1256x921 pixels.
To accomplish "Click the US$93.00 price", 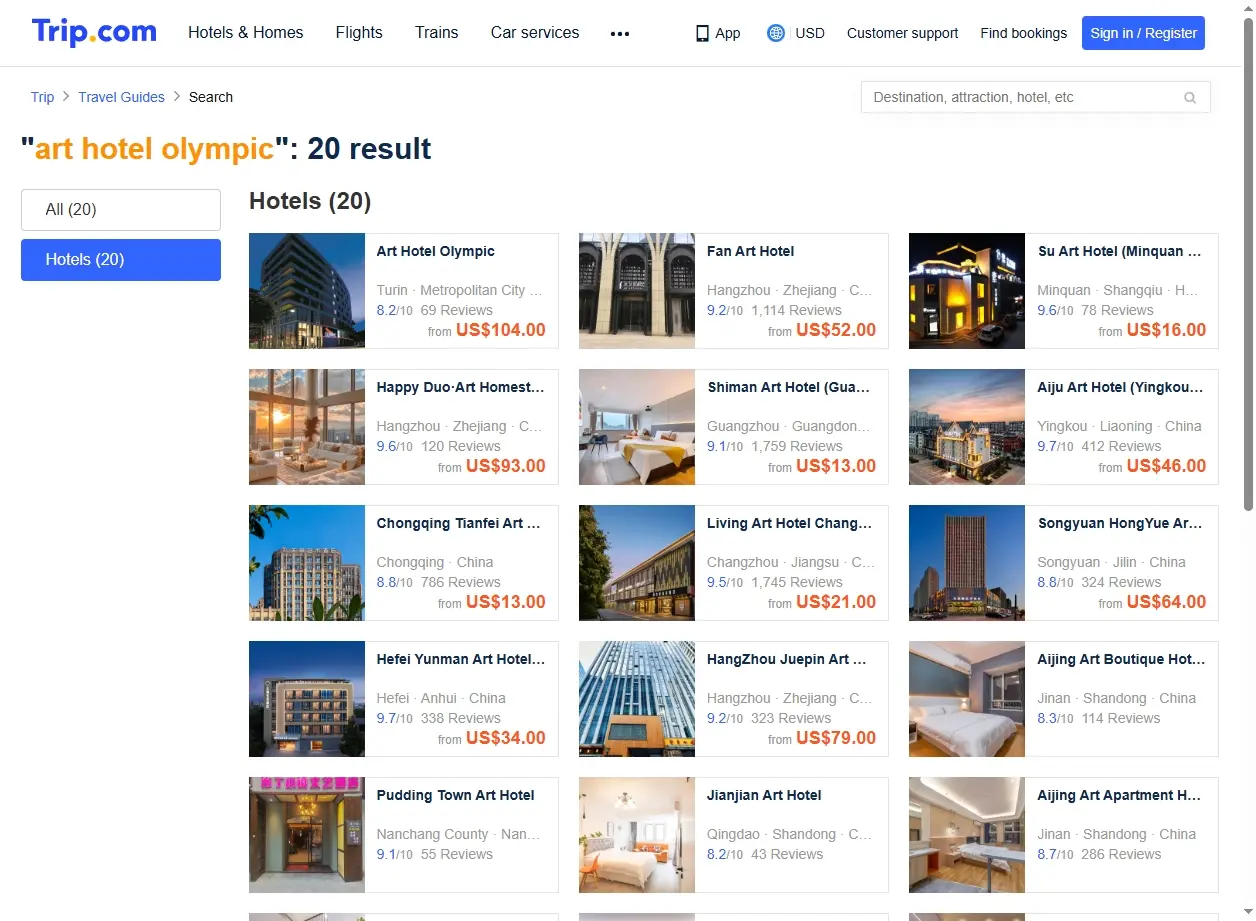I will (506, 466).
